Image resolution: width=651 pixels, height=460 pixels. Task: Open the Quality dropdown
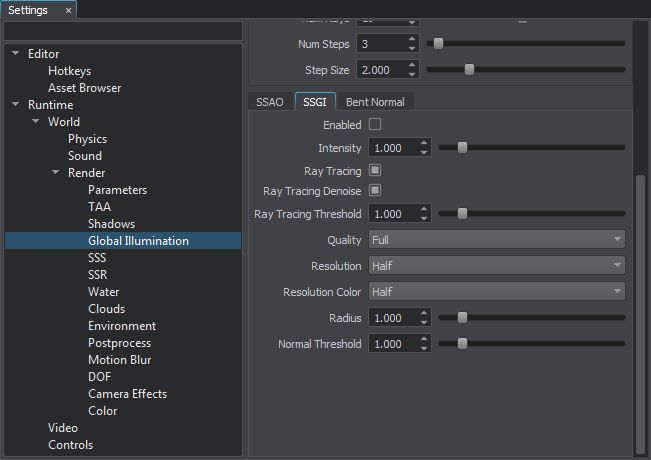point(496,240)
